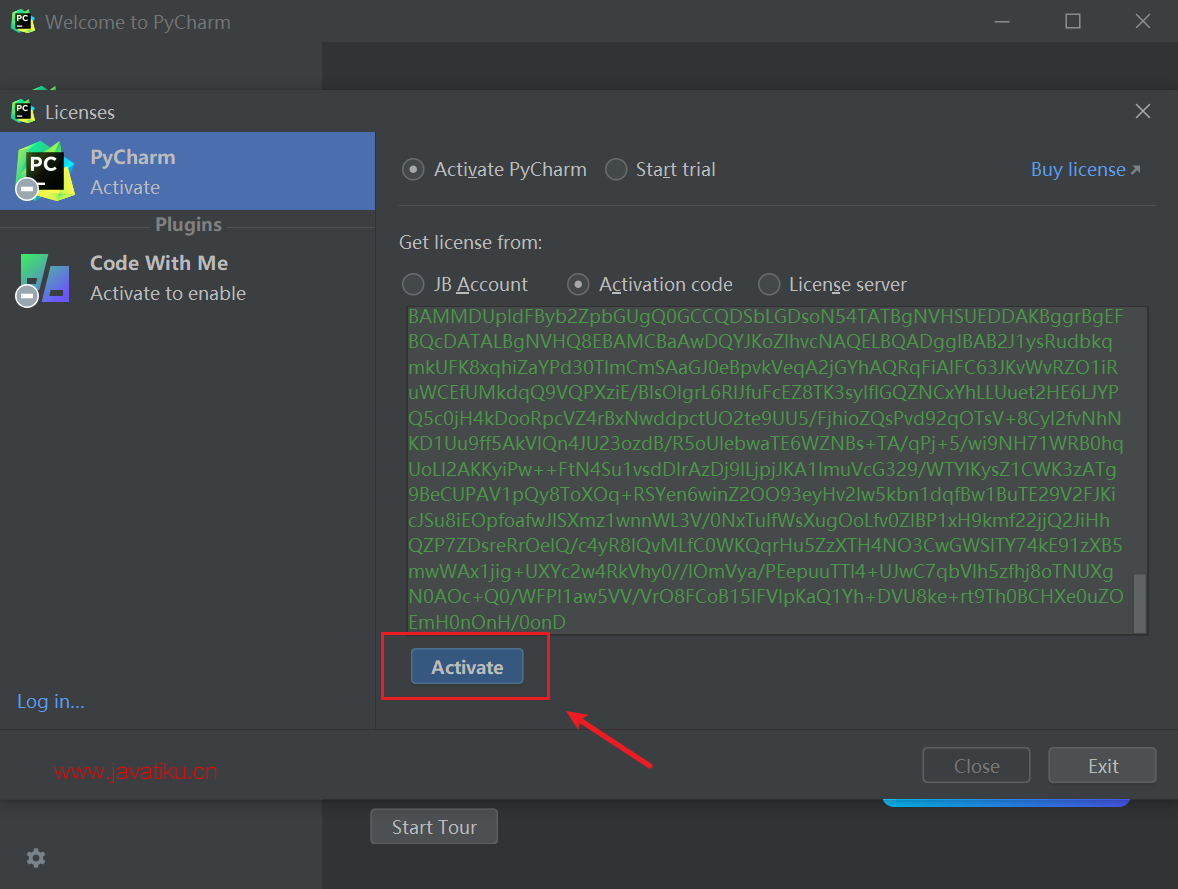Image resolution: width=1178 pixels, height=889 pixels.
Task: Click the PyCharm product icon in license list
Action: click(45, 171)
